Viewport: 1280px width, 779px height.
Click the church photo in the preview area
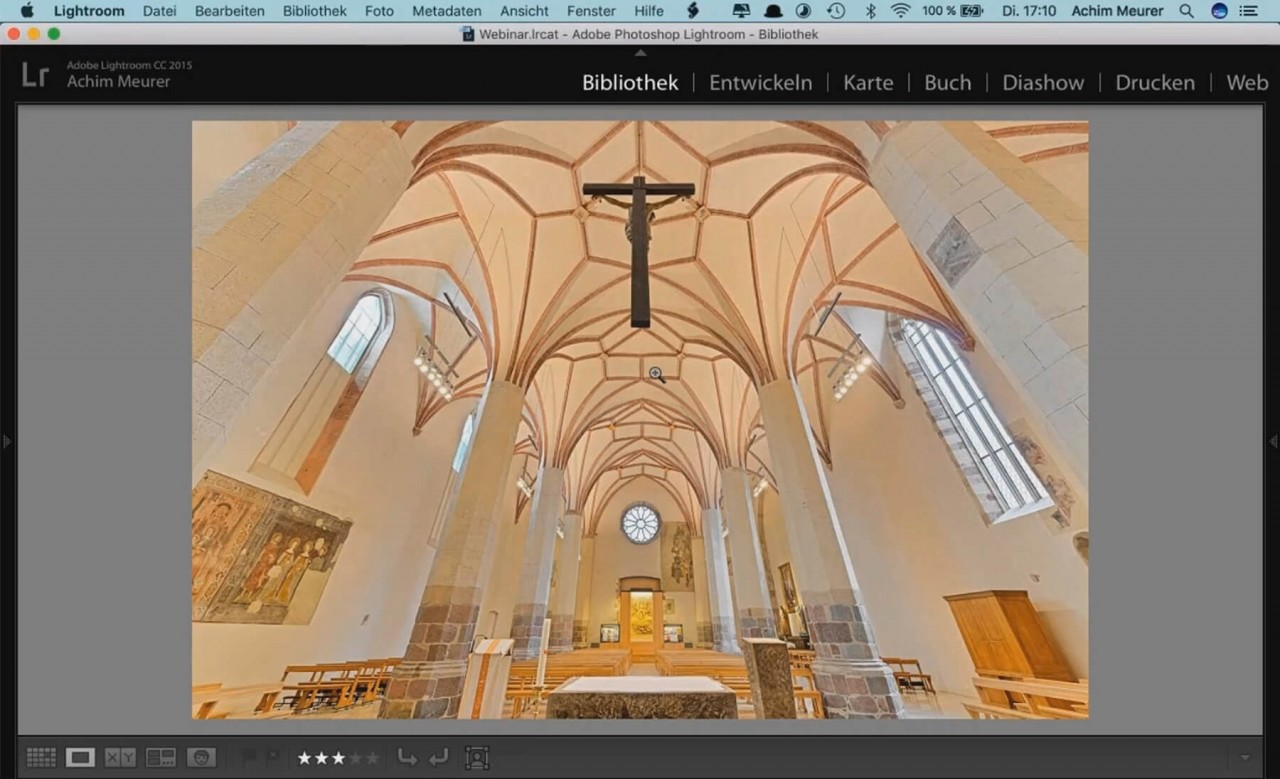[640, 420]
